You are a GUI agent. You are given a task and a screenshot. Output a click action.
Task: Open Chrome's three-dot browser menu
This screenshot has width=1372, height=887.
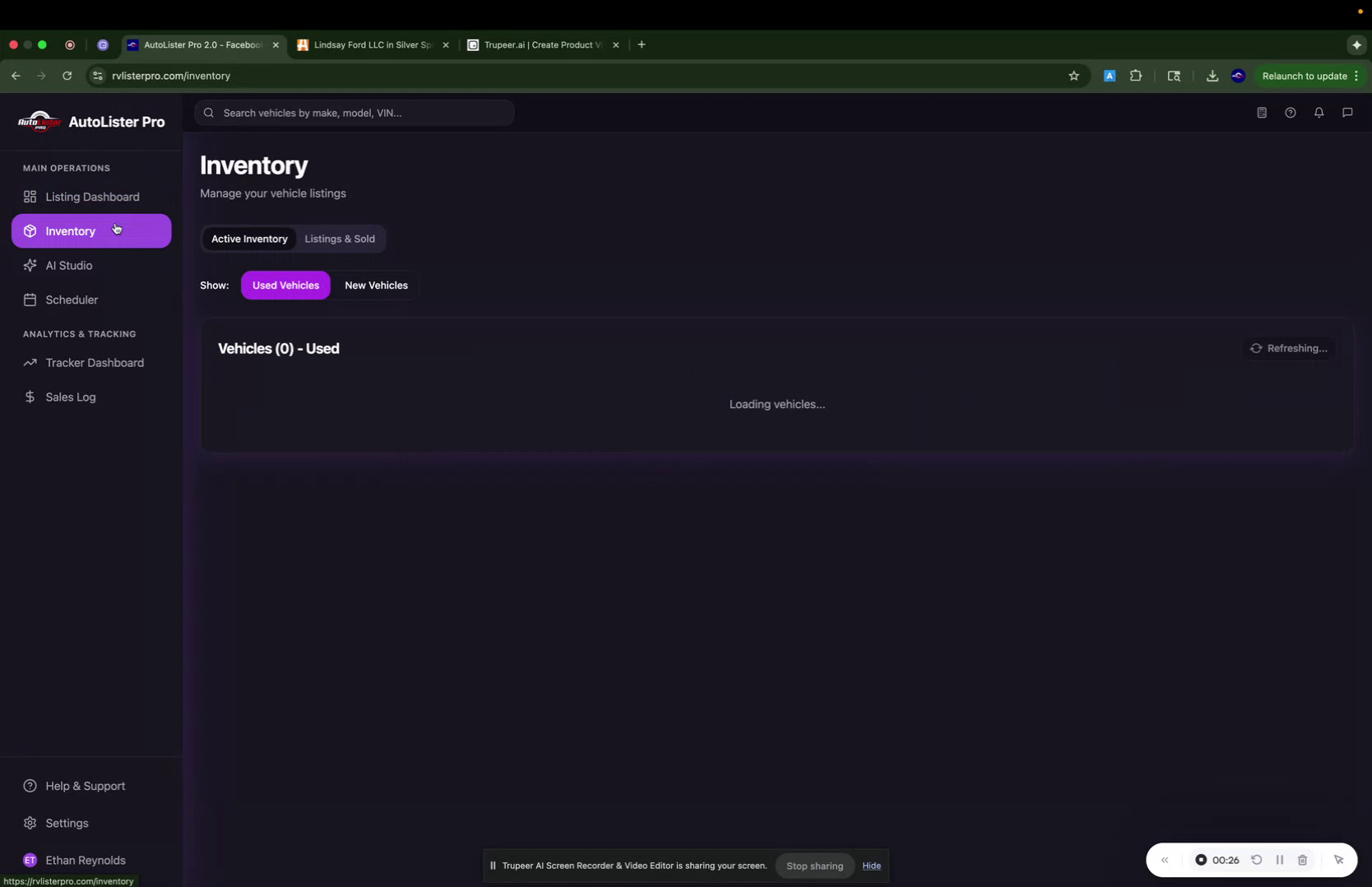tap(1357, 76)
